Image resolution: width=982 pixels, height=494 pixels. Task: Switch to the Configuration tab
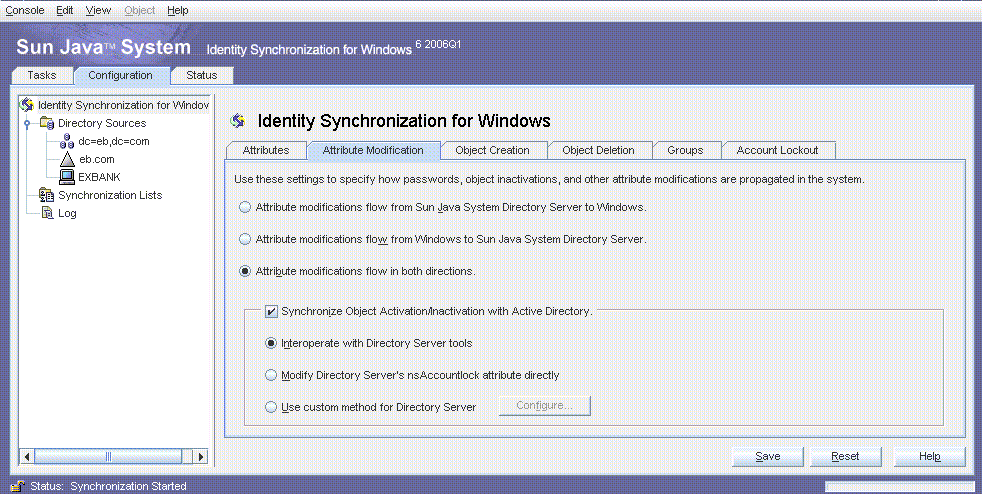[120, 75]
